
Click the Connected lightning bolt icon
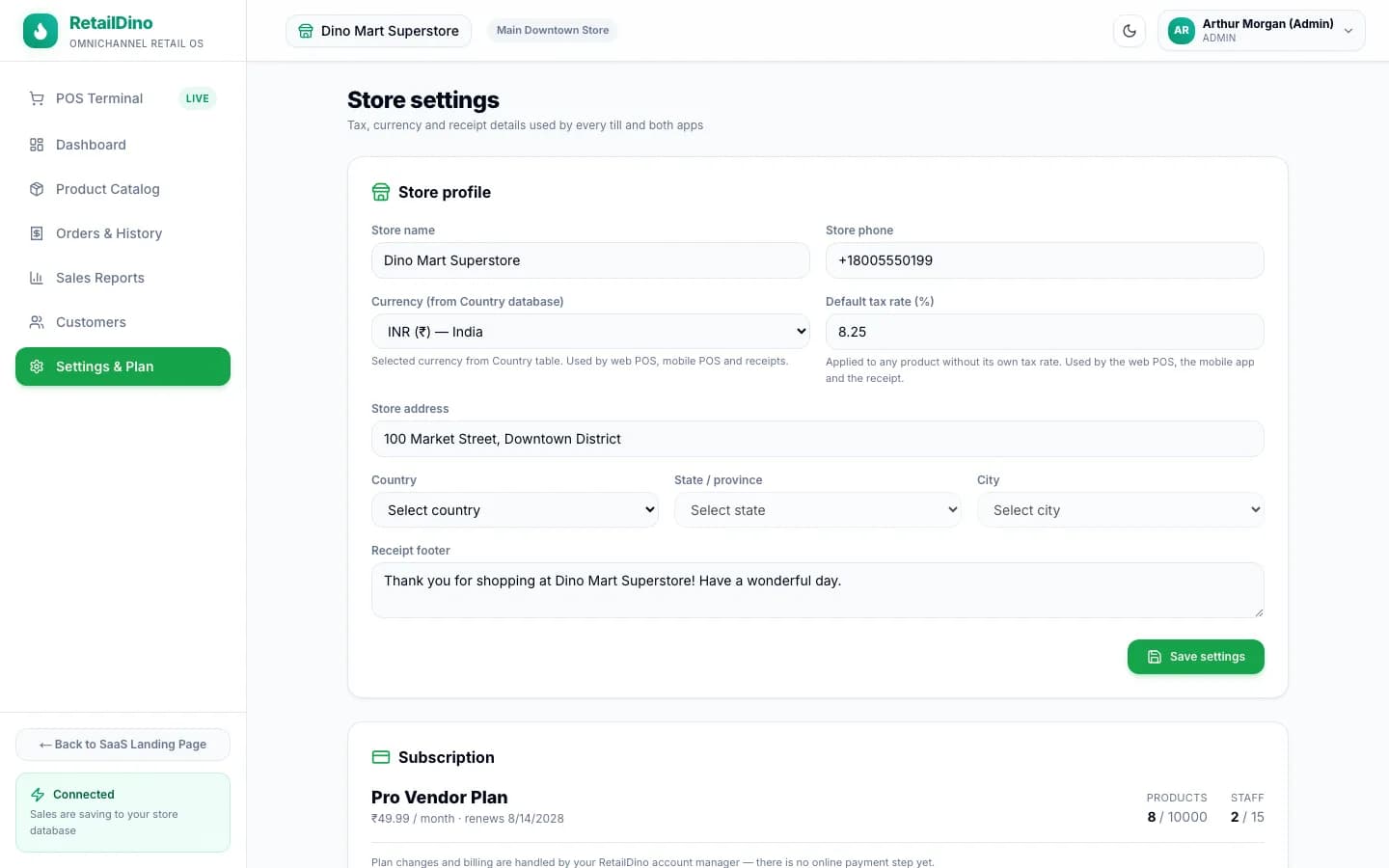click(x=38, y=795)
